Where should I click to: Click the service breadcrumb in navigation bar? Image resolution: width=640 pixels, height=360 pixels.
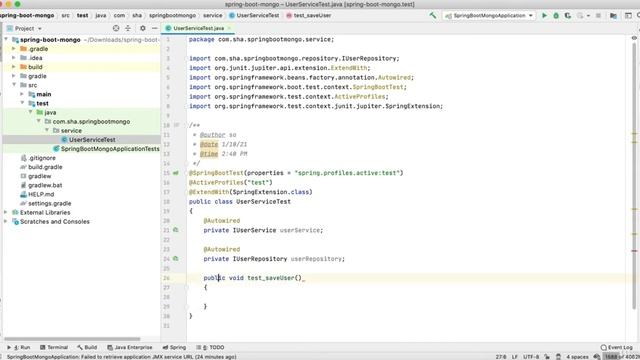[213, 16]
